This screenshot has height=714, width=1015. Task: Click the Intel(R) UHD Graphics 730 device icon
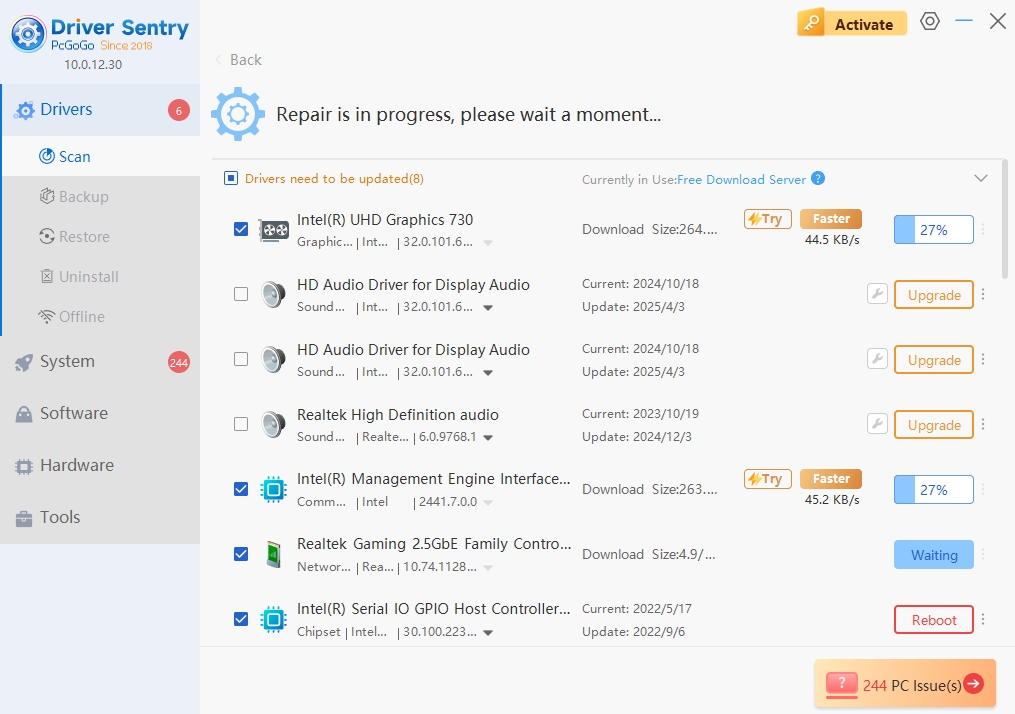click(274, 230)
